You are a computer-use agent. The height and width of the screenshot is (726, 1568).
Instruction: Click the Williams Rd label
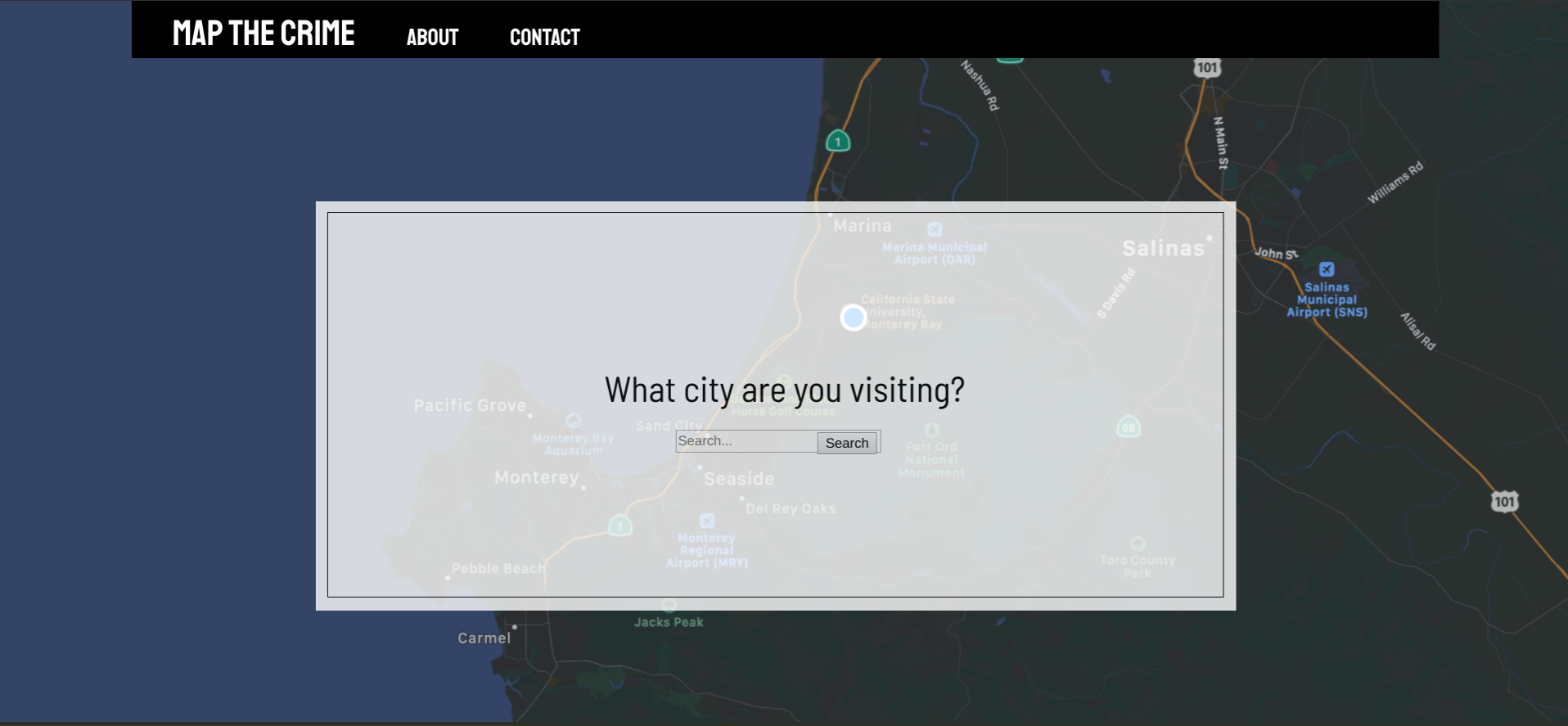pos(1396,183)
